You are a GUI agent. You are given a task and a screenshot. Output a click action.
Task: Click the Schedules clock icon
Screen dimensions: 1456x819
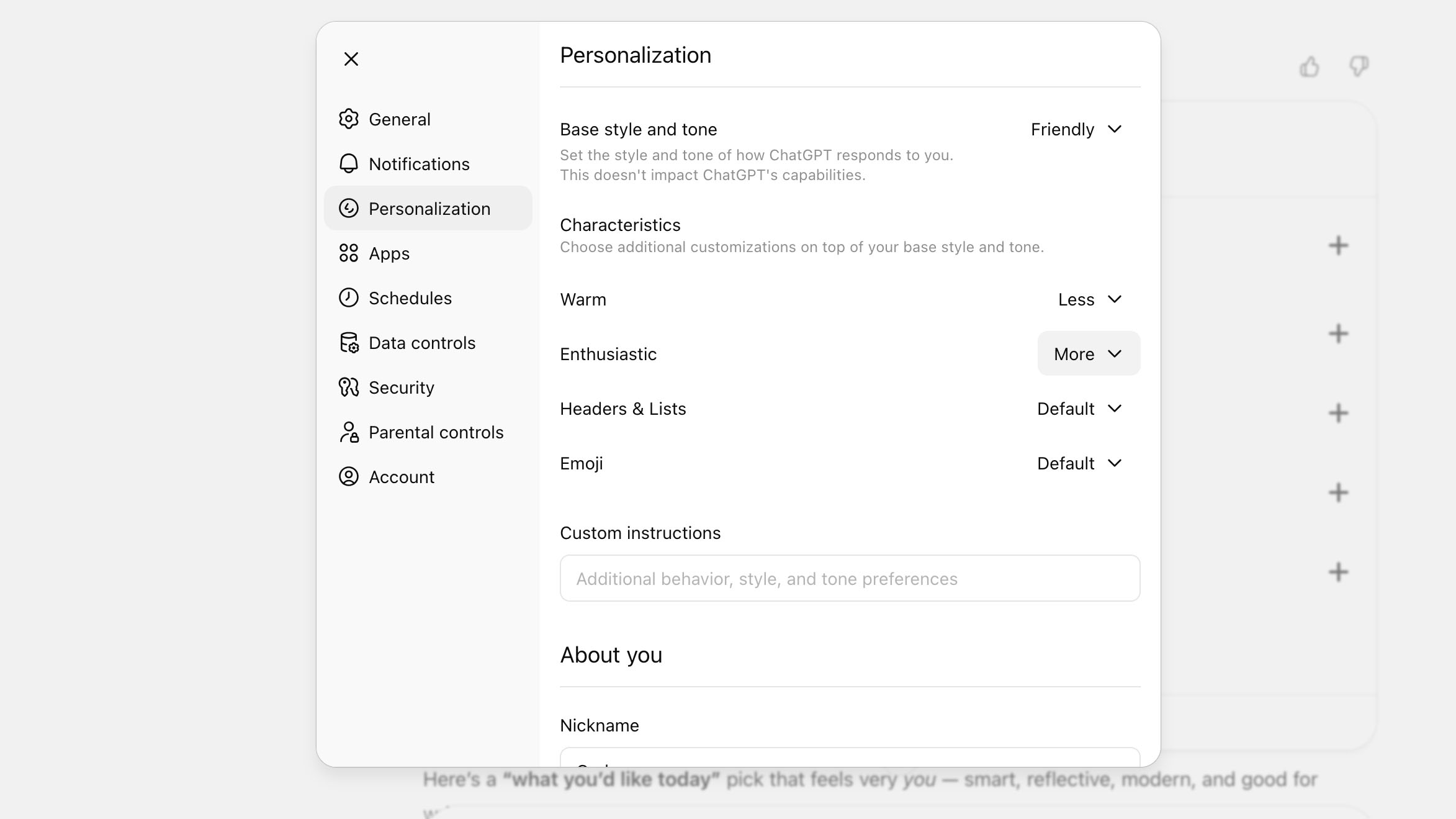point(349,297)
